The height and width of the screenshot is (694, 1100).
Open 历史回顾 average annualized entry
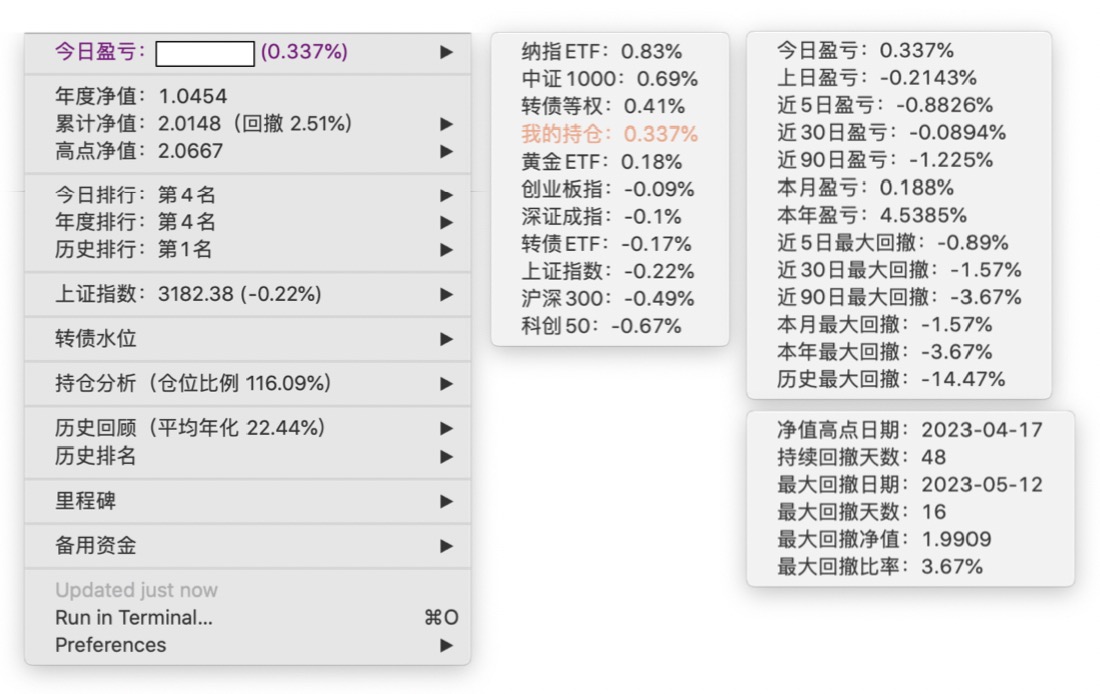(190, 428)
